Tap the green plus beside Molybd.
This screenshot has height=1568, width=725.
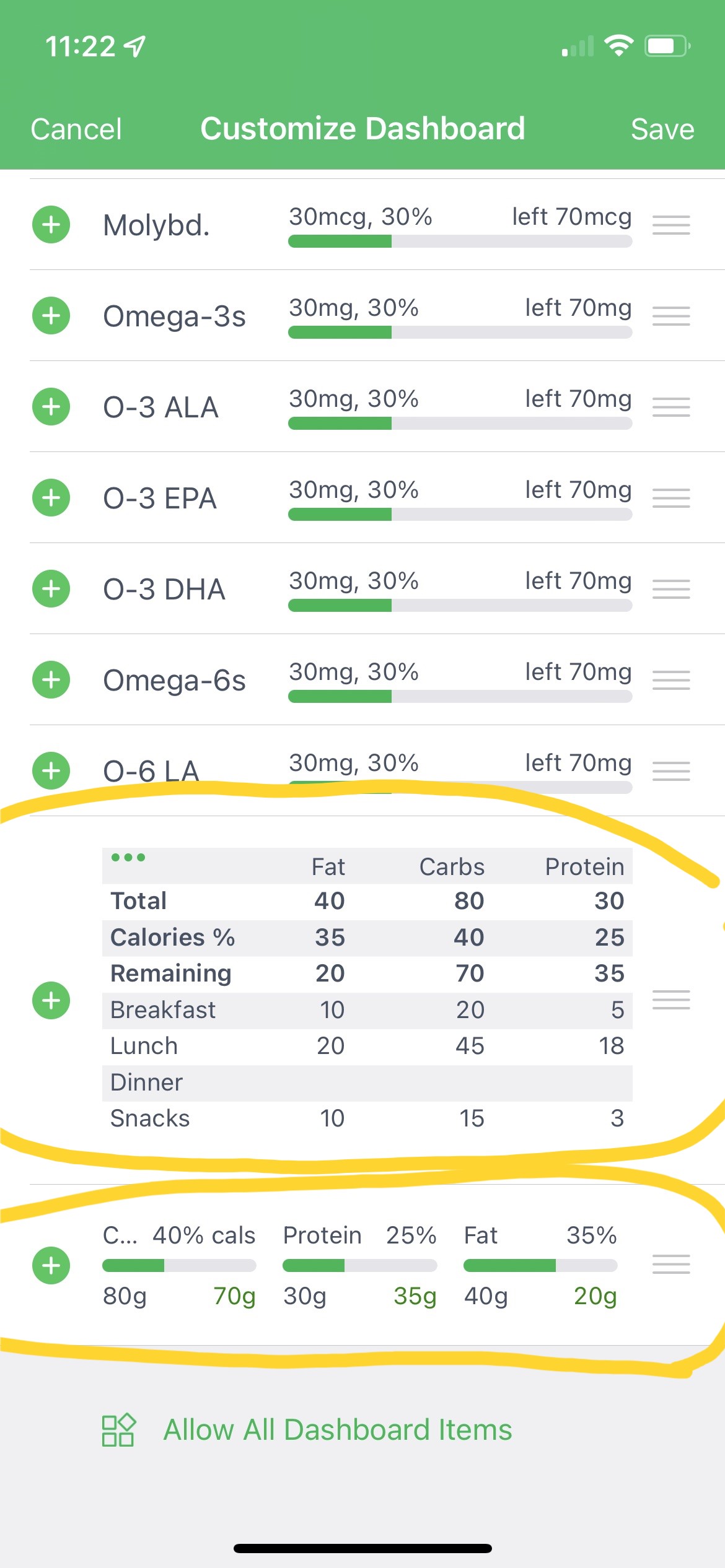pos(51,225)
